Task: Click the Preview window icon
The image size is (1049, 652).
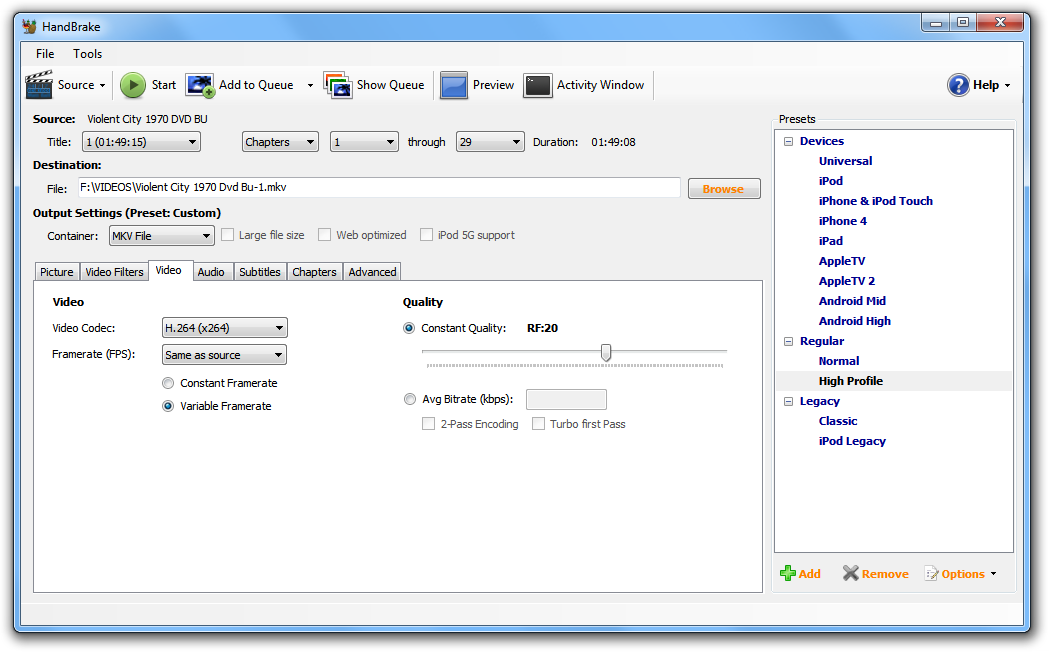Action: tap(454, 86)
